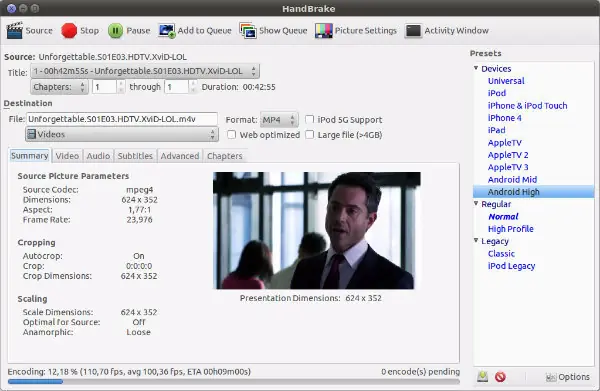Image resolution: width=600 pixels, height=391 pixels.
Task: Open the Subtitles tab
Action: point(135,156)
